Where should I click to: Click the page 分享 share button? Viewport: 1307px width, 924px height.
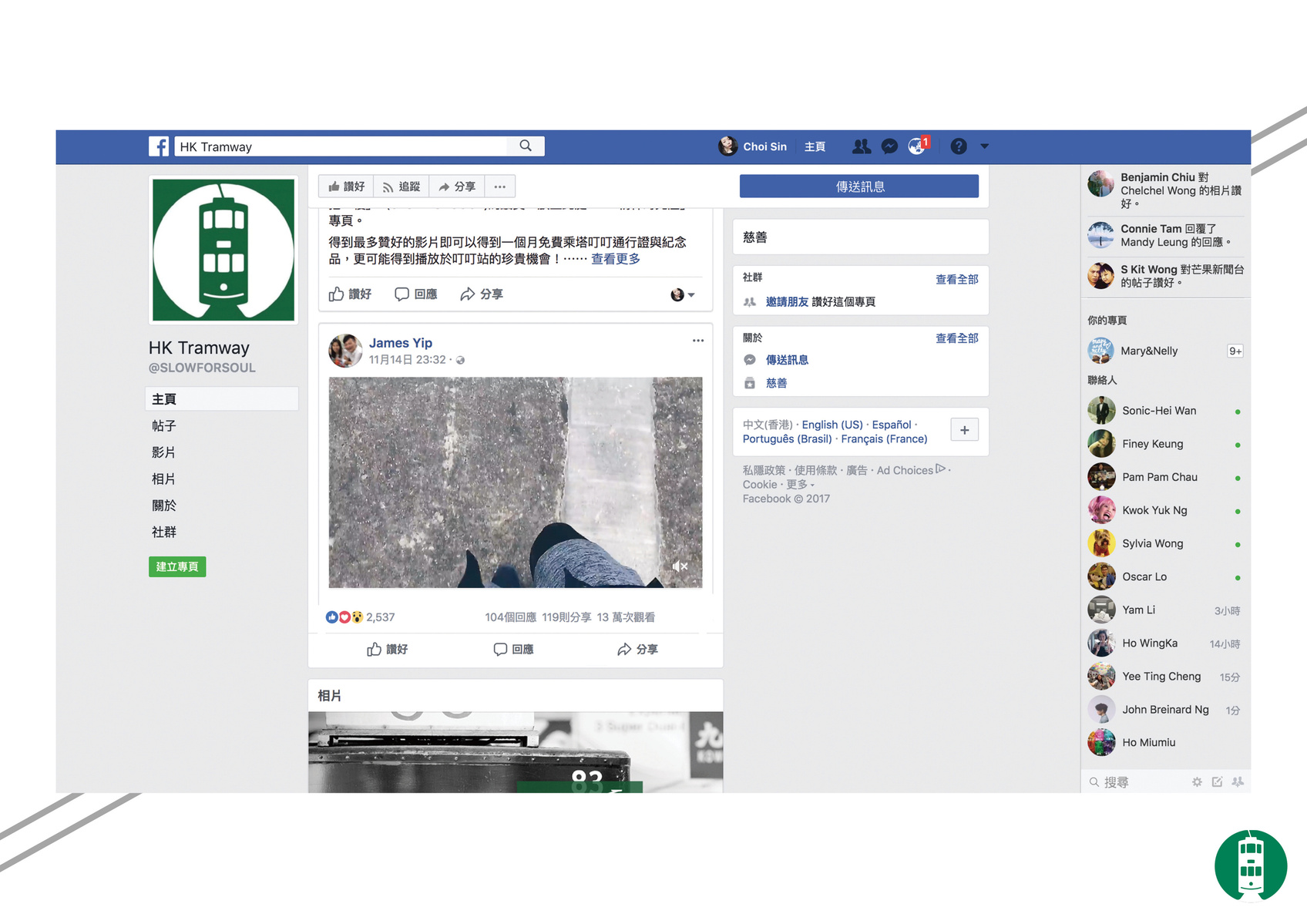click(457, 186)
